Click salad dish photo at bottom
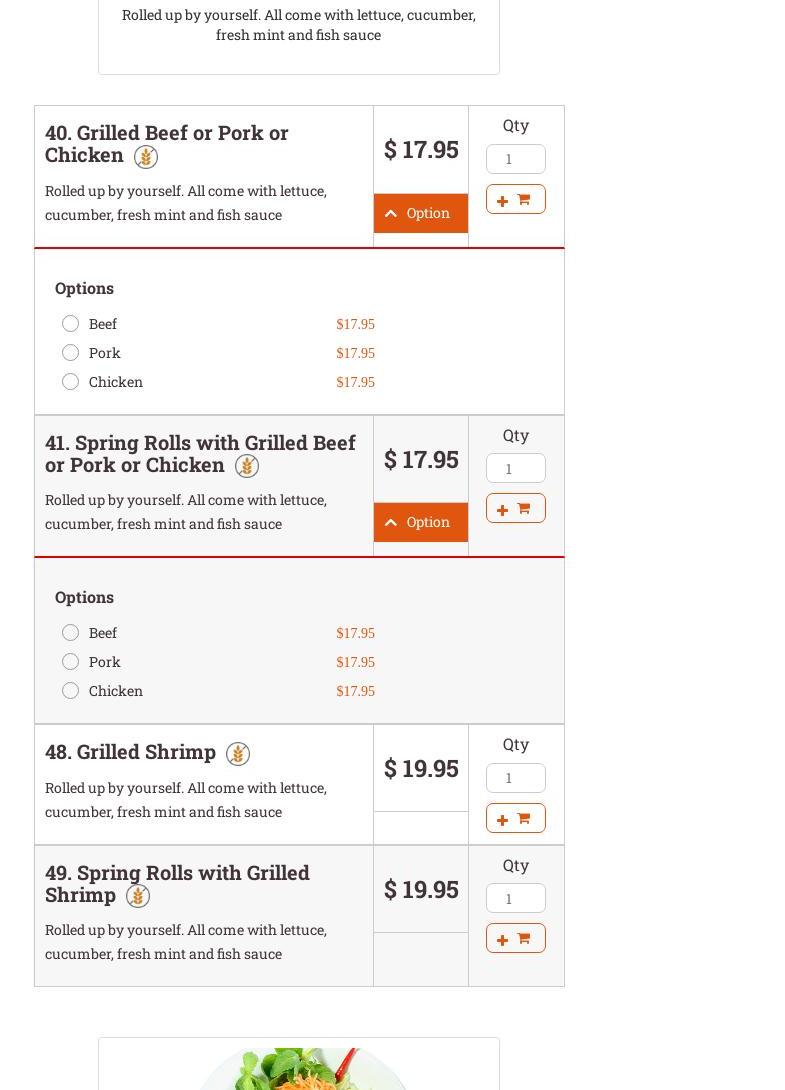The height and width of the screenshot is (1090, 785). coord(300,1068)
